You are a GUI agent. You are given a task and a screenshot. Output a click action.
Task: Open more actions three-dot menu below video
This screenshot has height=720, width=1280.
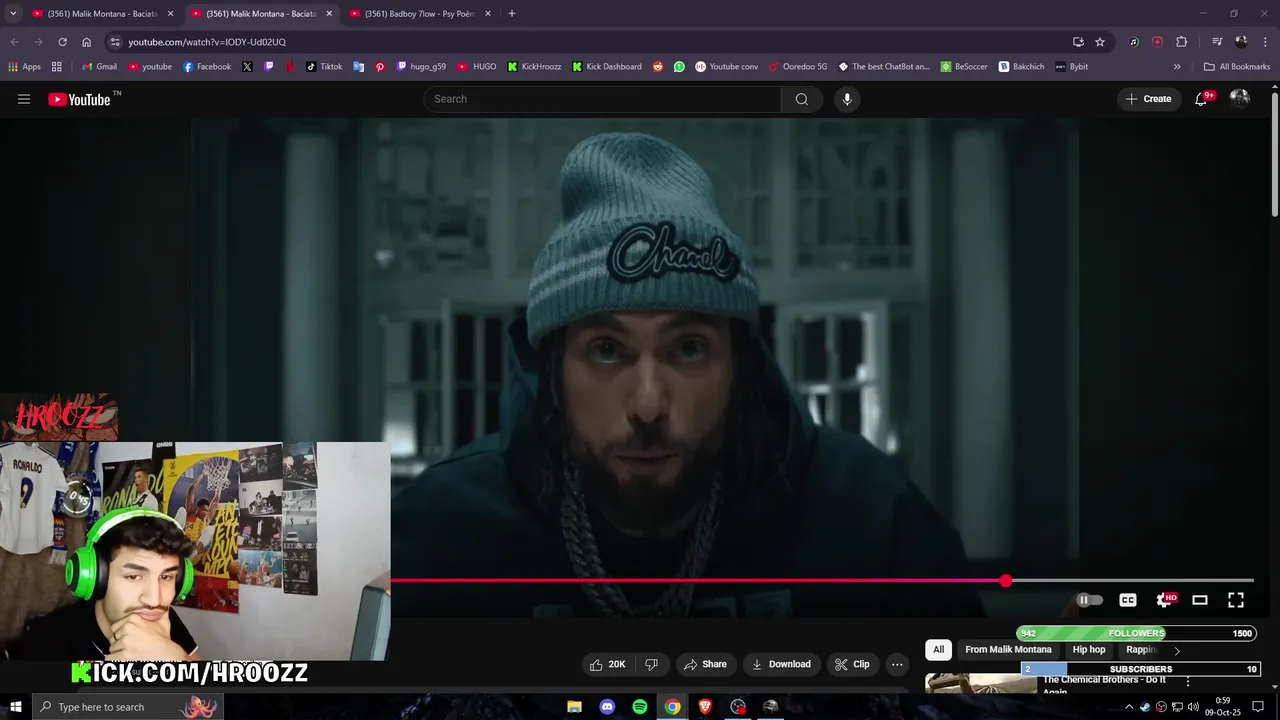pos(897,664)
